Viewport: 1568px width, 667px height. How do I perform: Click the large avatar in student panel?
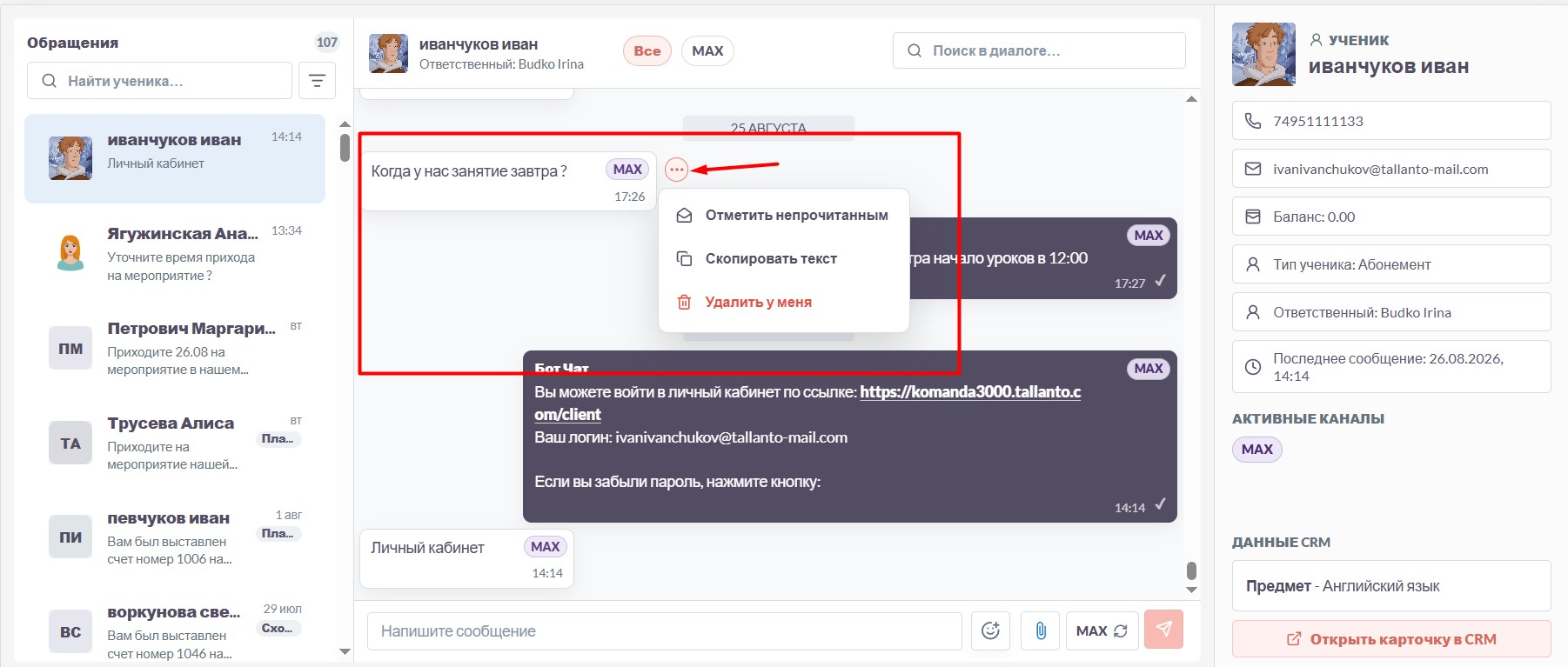1263,54
